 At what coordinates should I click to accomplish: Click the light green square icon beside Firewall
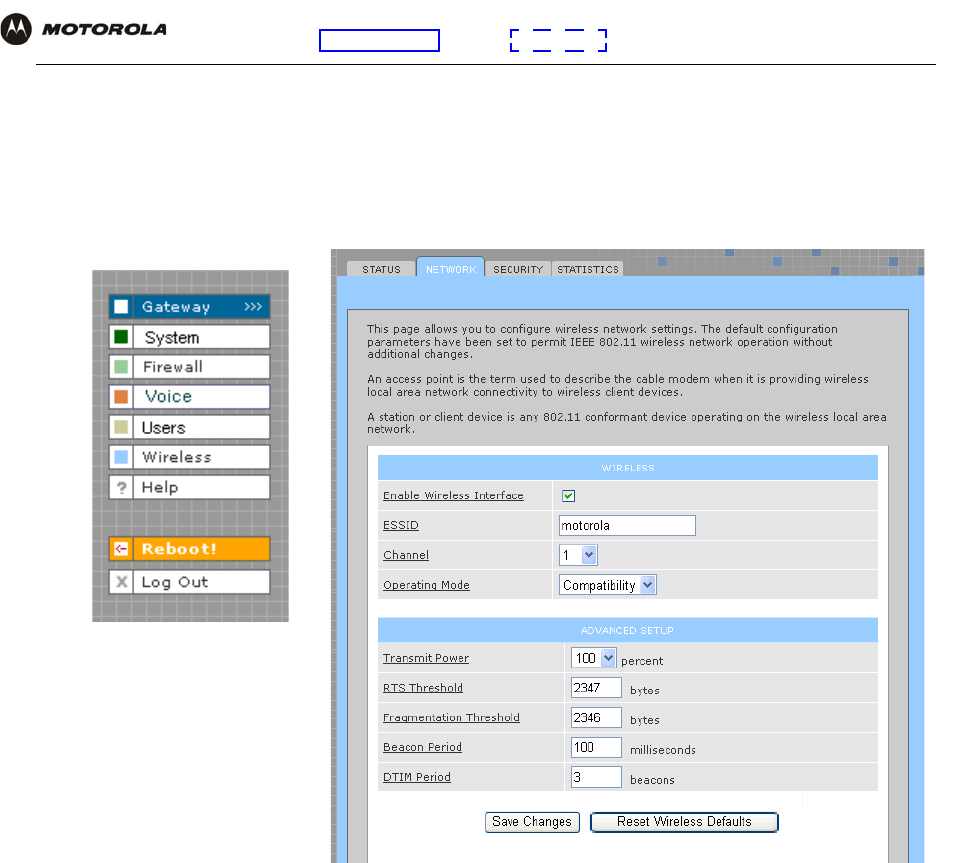[121, 367]
